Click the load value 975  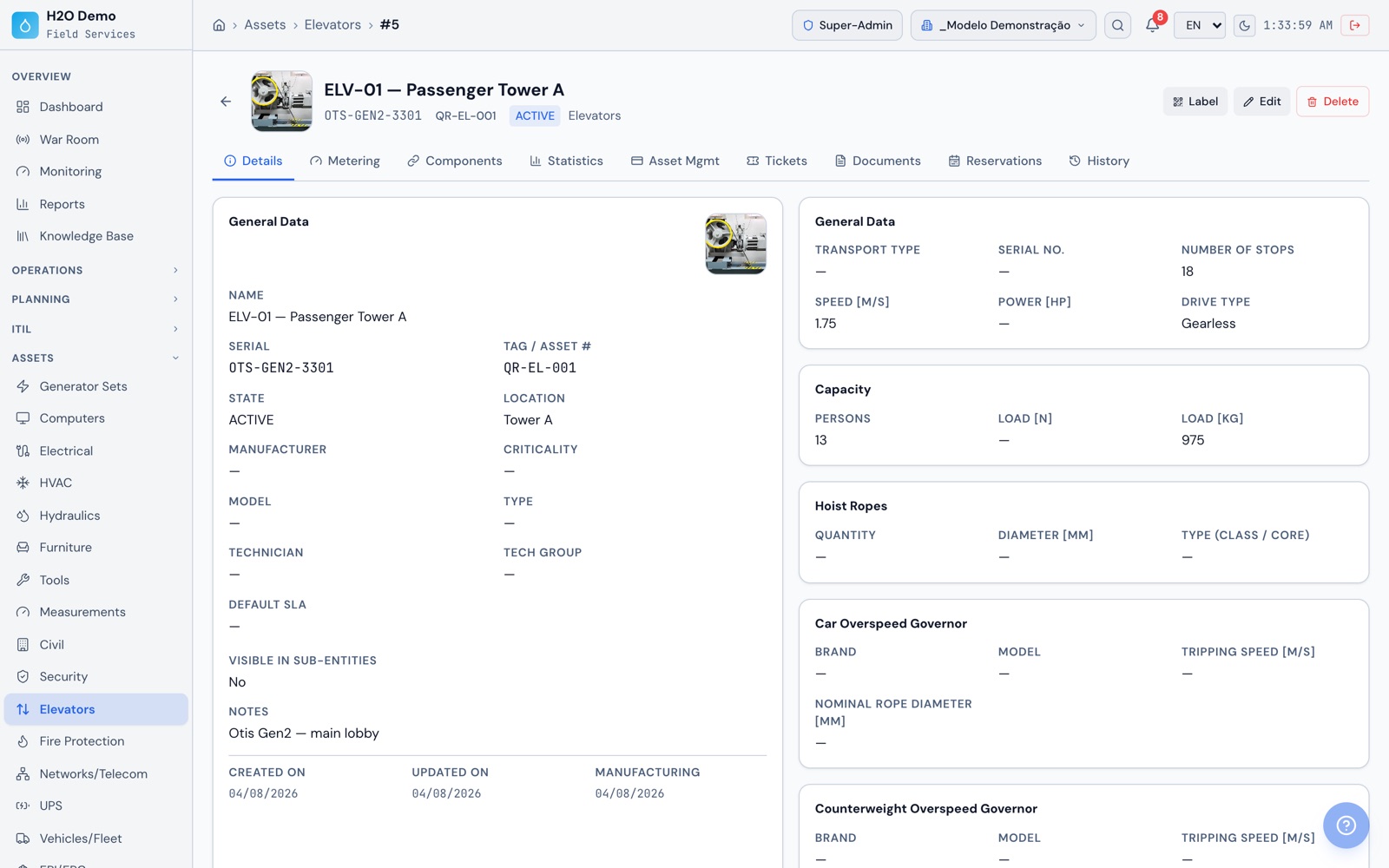(x=1193, y=440)
